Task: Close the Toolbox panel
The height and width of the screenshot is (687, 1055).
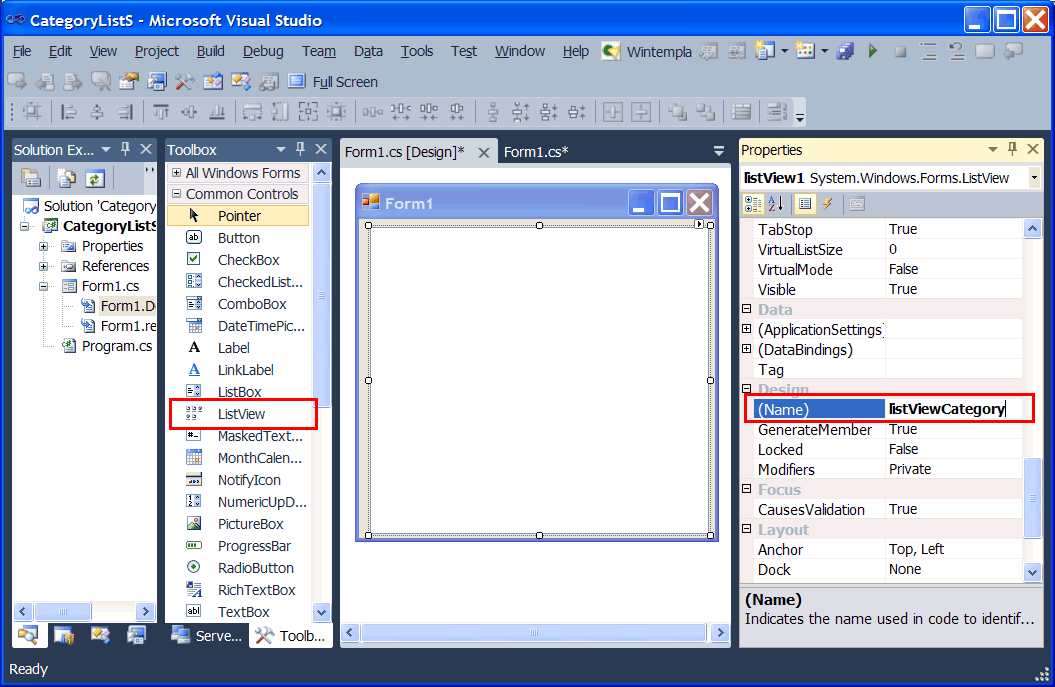Action: (x=321, y=149)
